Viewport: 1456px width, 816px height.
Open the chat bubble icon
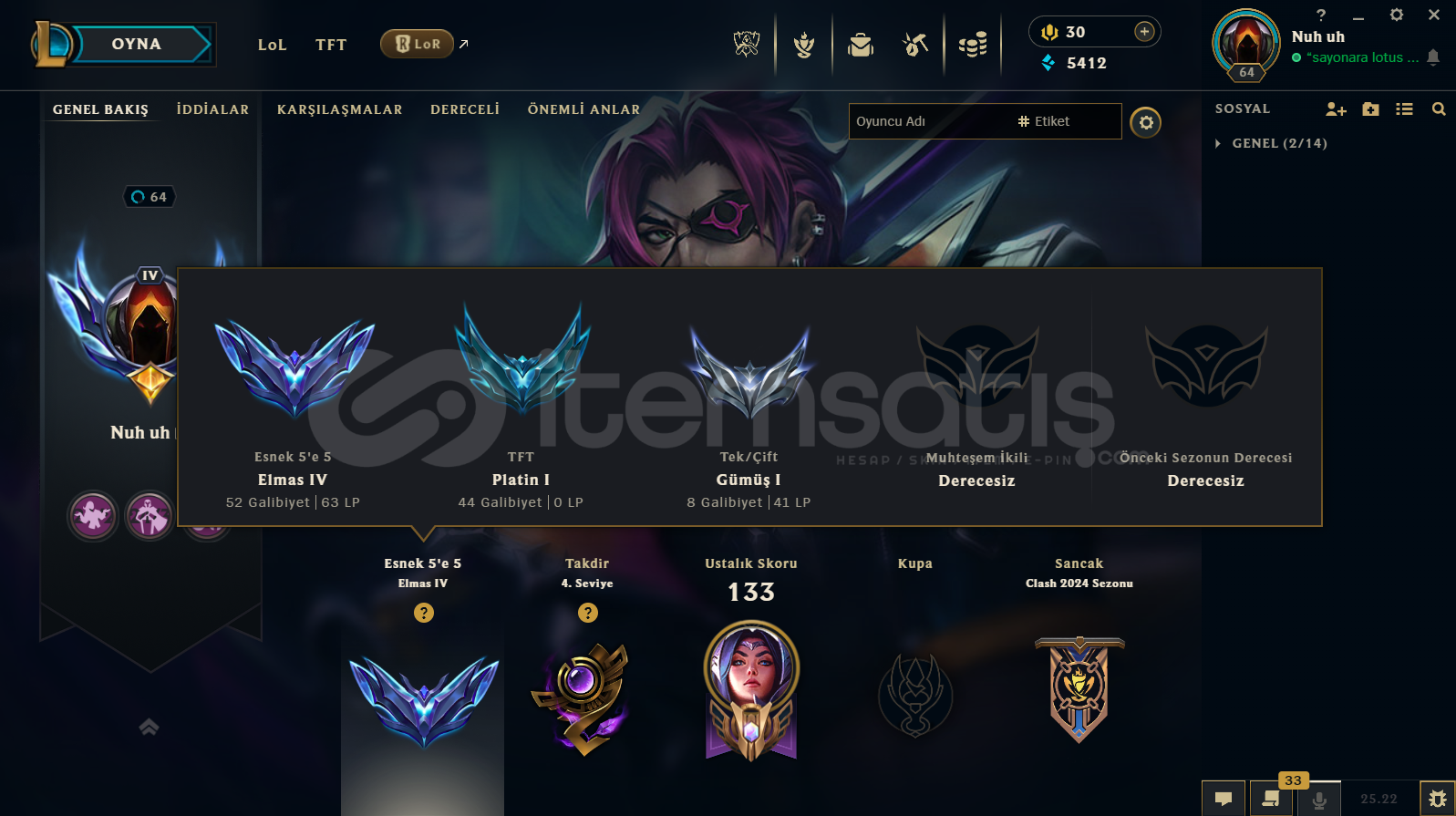point(1224,799)
